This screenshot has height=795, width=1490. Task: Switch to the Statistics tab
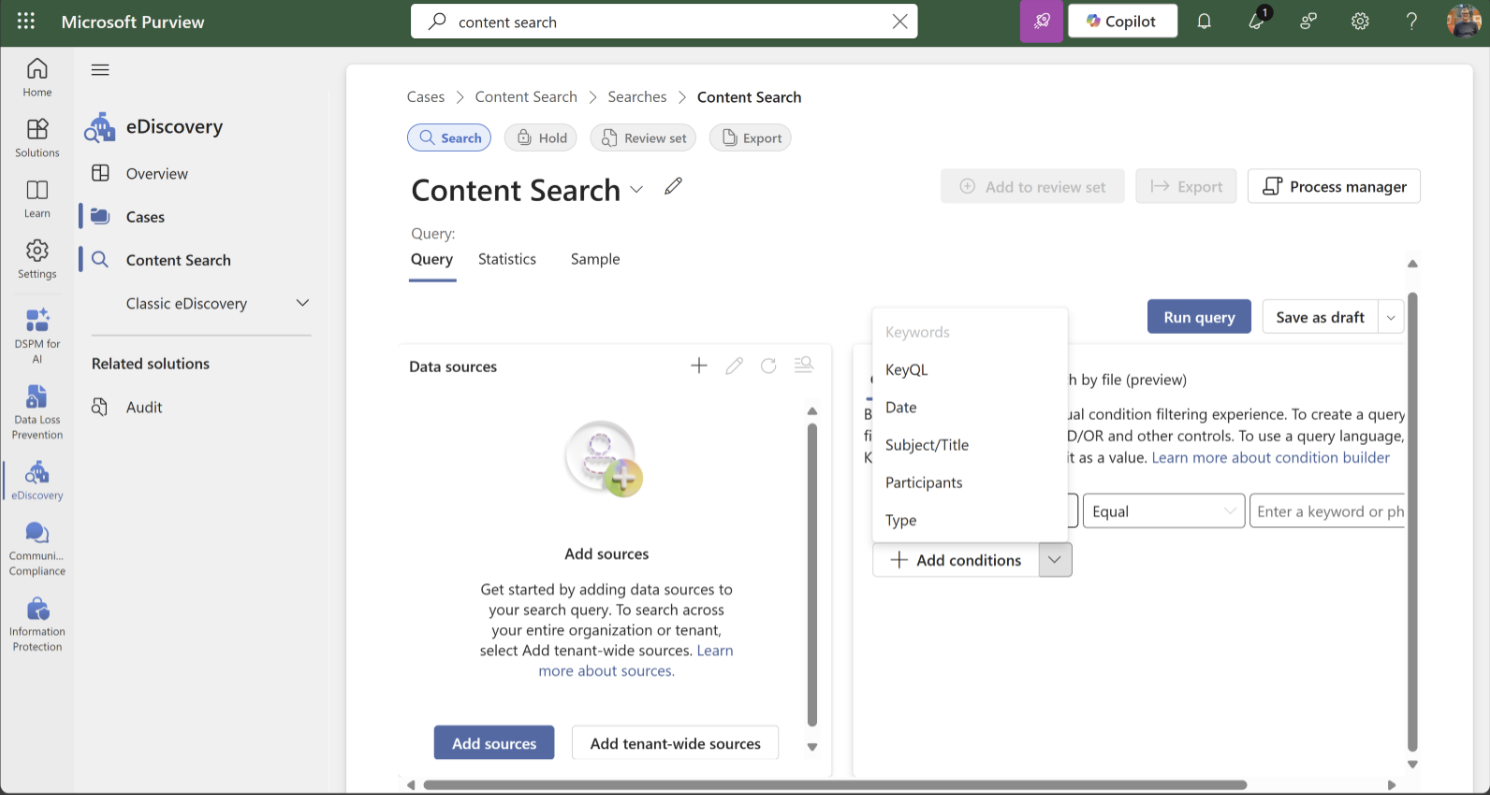click(507, 259)
